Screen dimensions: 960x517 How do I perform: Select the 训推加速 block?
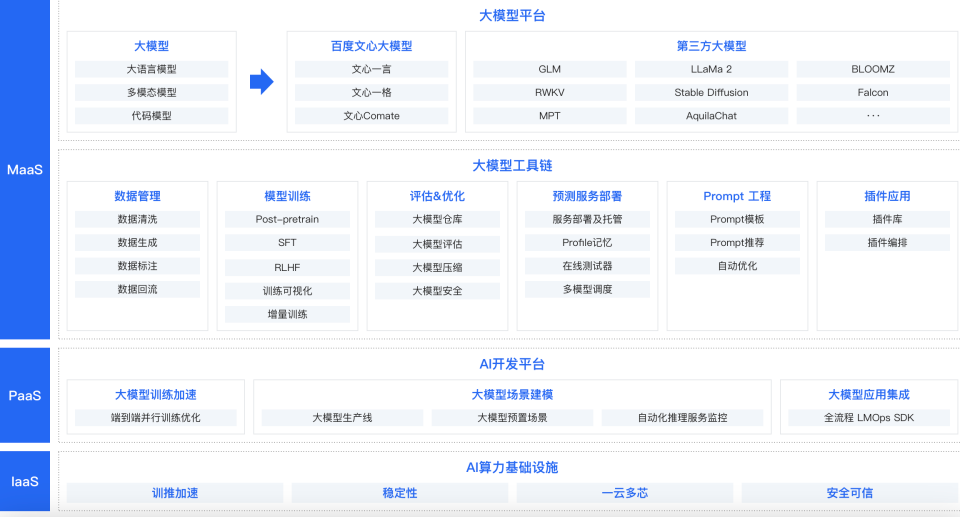click(175, 493)
